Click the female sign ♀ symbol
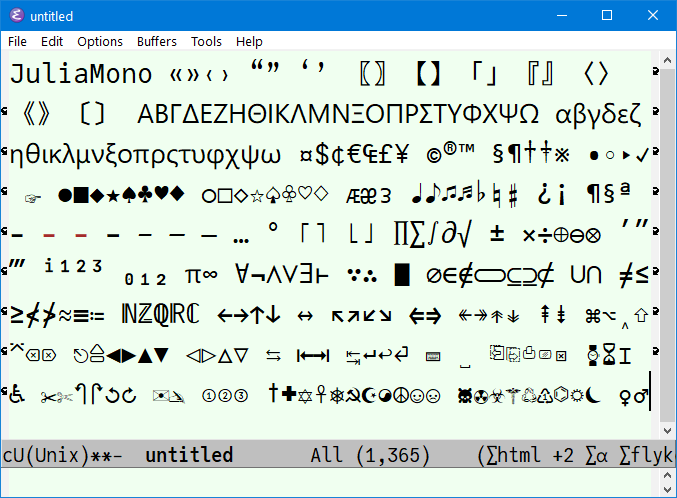Viewport: 677px width, 498px height. click(x=625, y=397)
